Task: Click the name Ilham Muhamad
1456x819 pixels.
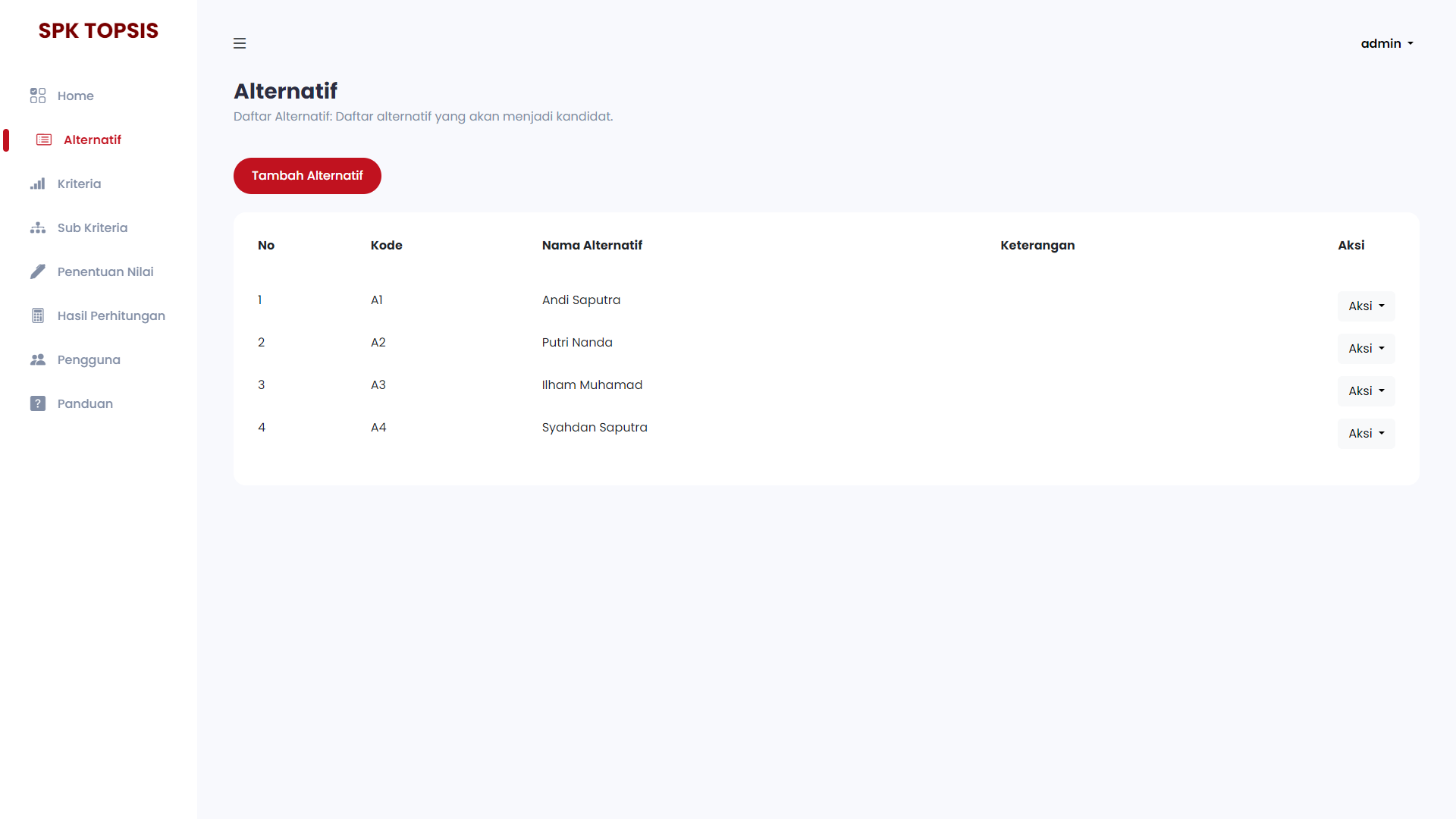Action: point(591,384)
